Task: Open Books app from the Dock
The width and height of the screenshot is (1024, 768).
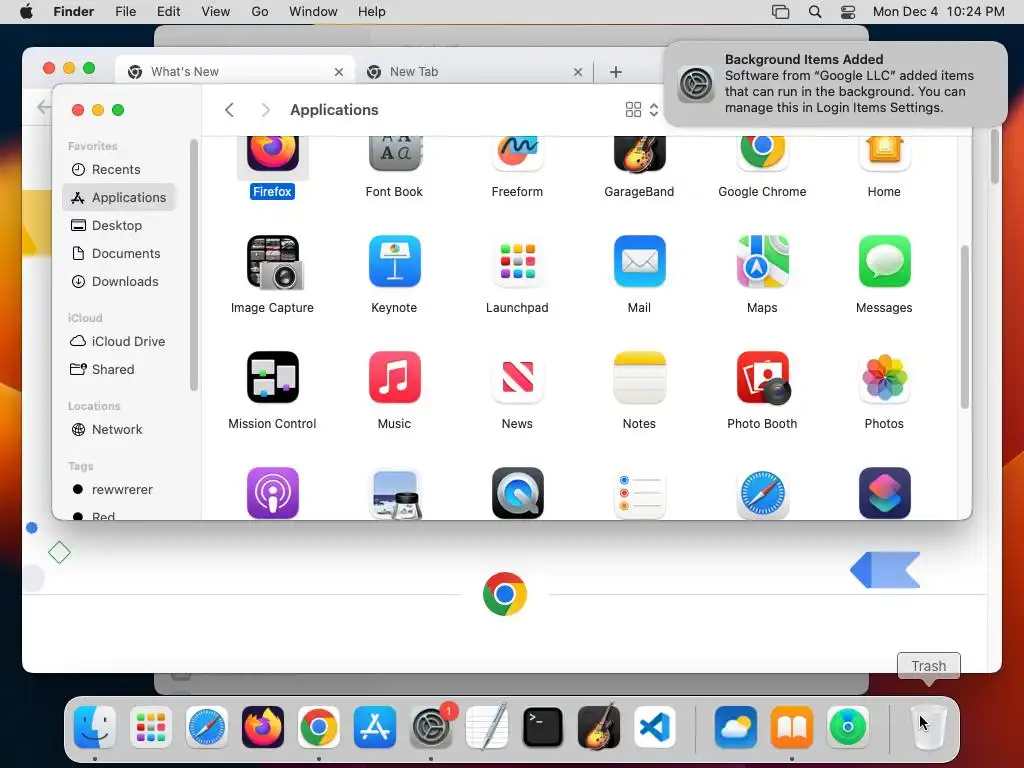Action: pyautogui.click(x=792, y=727)
